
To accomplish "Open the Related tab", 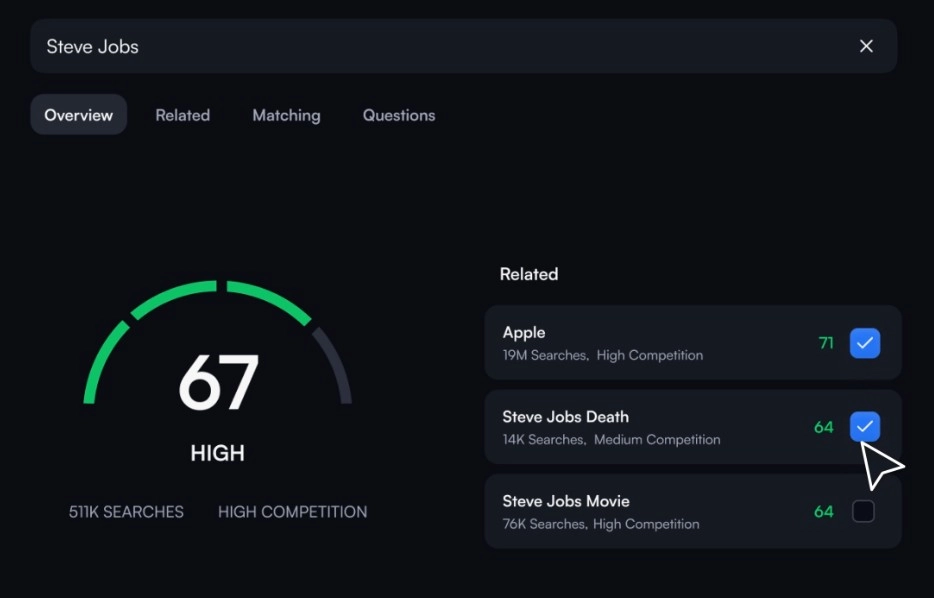I will (182, 115).
